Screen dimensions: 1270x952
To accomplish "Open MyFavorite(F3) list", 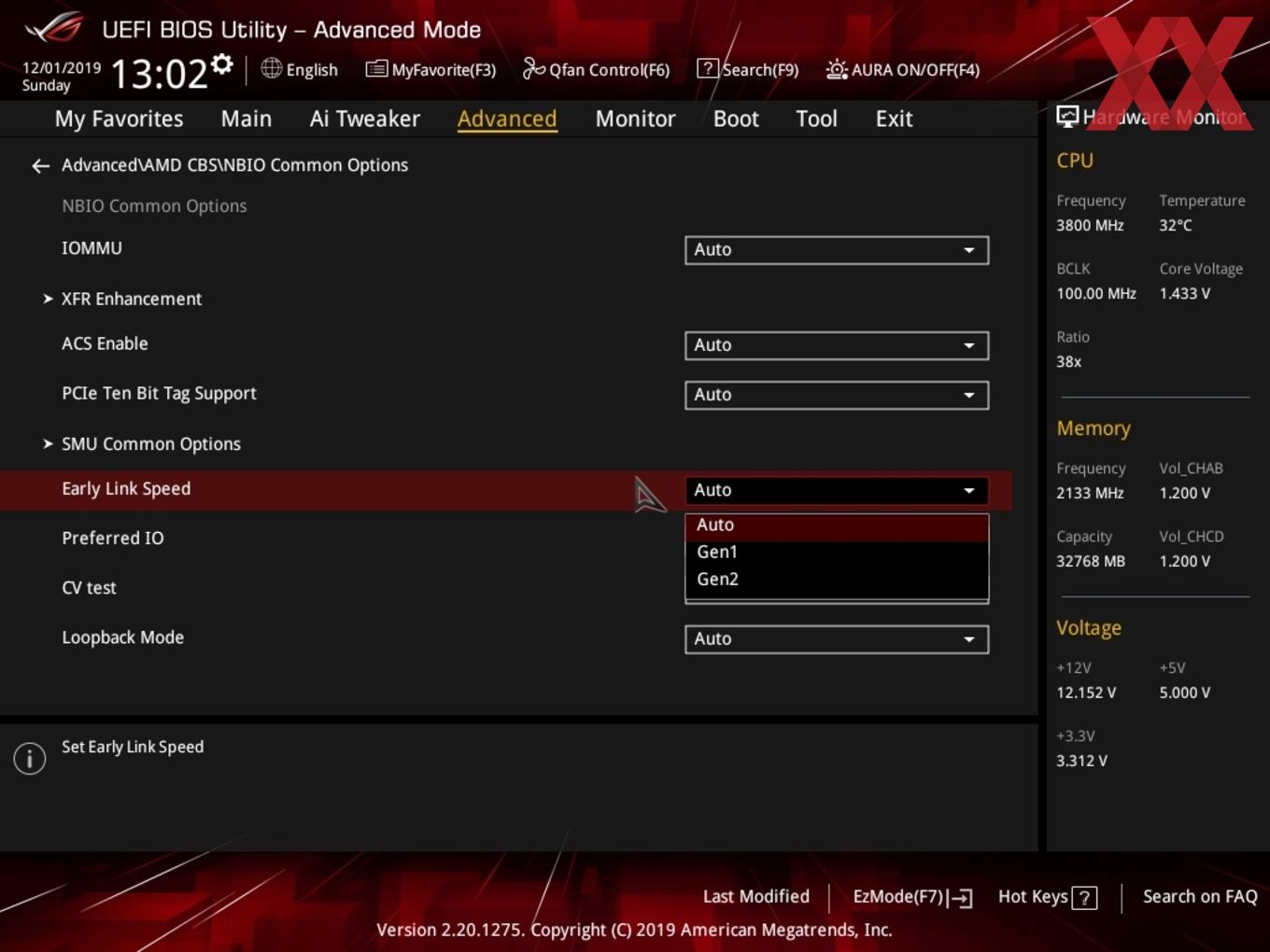I will coord(430,69).
